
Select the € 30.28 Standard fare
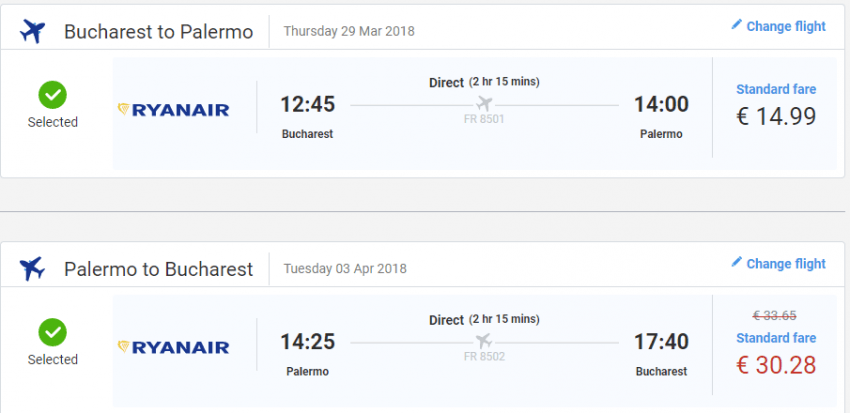(776, 364)
